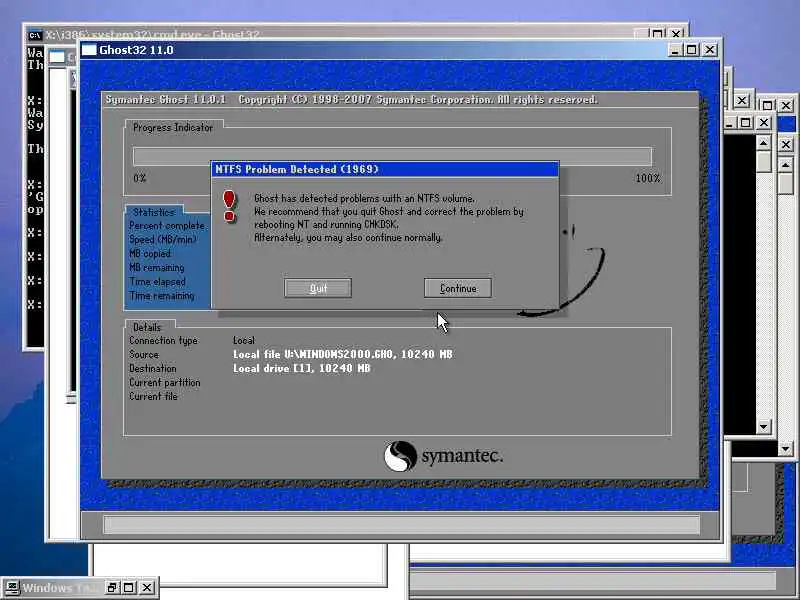Click the 'Time remaining' statistics label
The height and width of the screenshot is (600, 800).
pyautogui.click(x=162, y=295)
